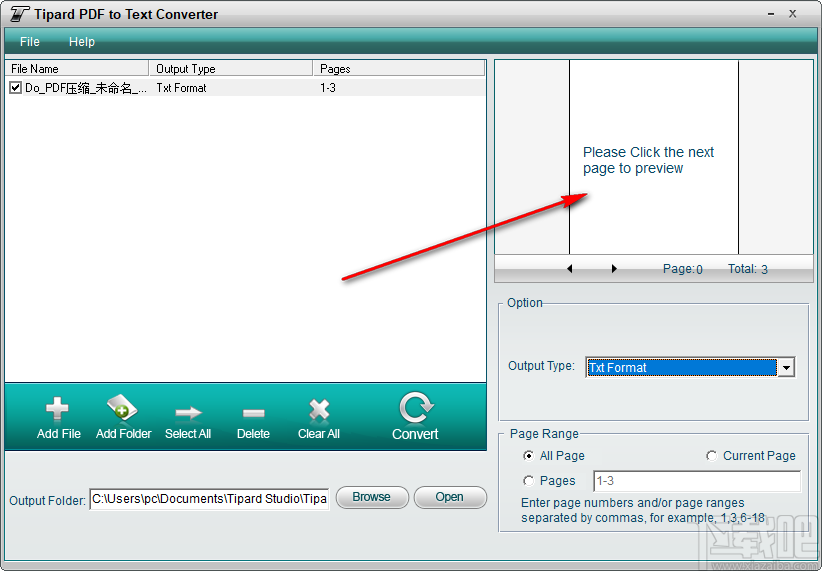The width and height of the screenshot is (822, 571).
Task: Select the Do_PDF file name in list
Action: coord(86,88)
